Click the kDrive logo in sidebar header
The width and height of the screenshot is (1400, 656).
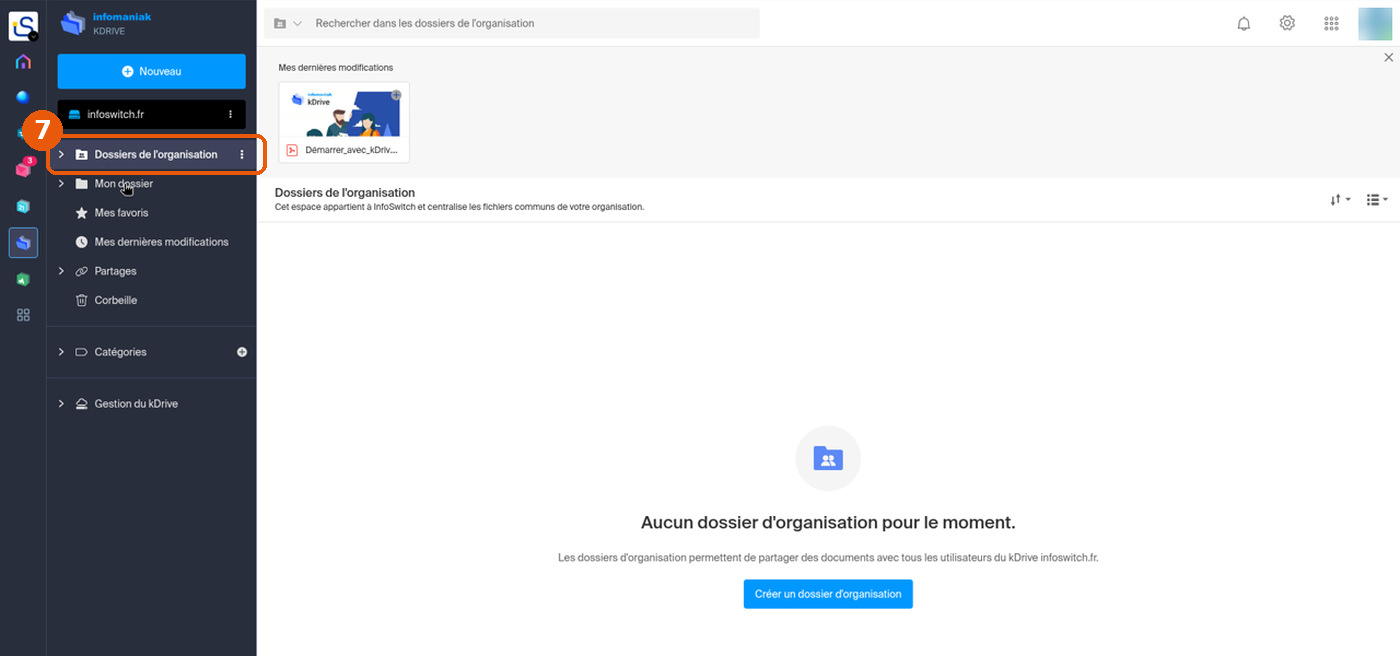point(72,23)
